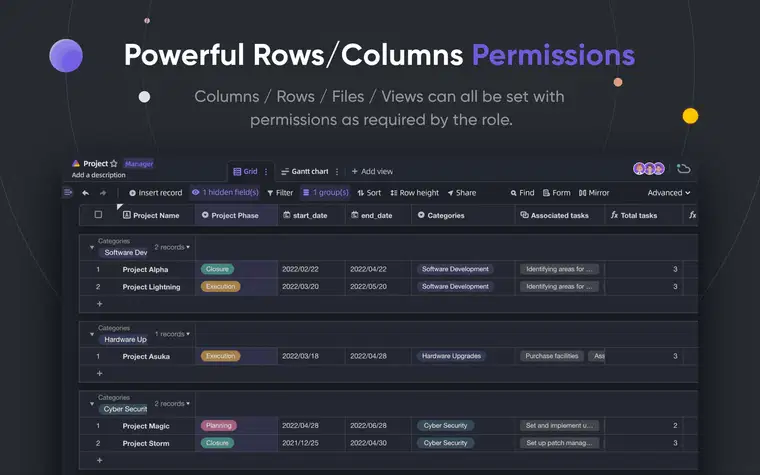760x475 pixels.
Task: Collapse the Cyber Security group
Action: [92, 403]
